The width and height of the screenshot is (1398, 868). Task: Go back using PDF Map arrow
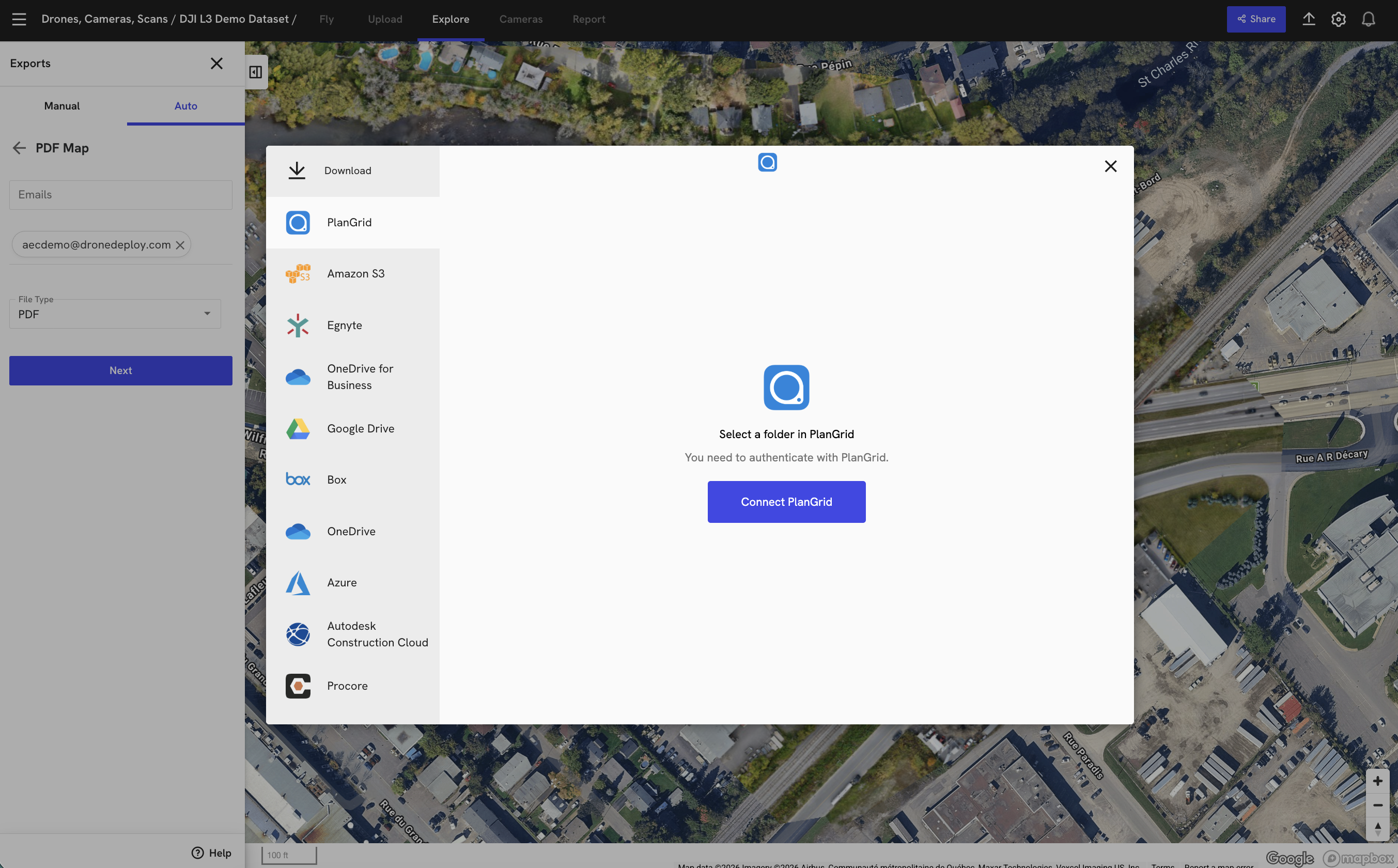click(19, 148)
